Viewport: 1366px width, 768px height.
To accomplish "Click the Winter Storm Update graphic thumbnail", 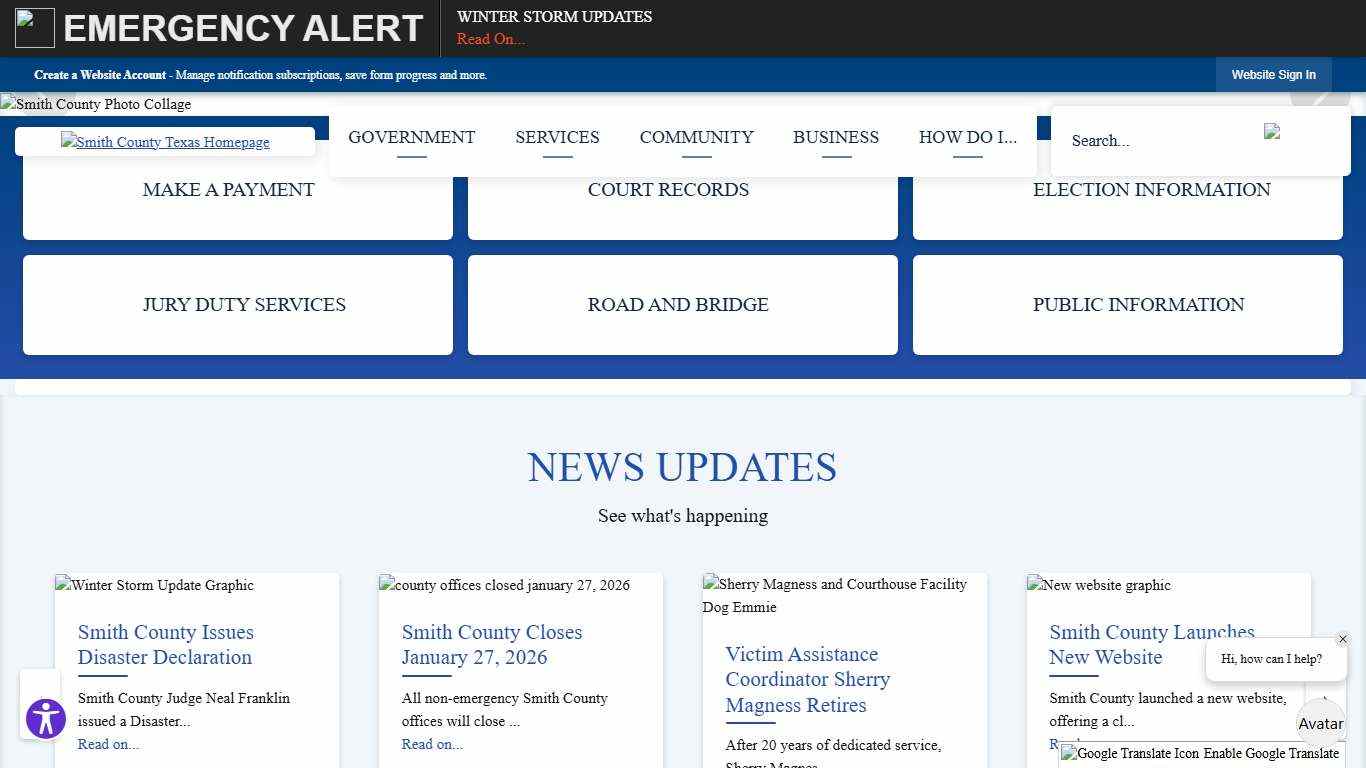I will coord(154,585).
